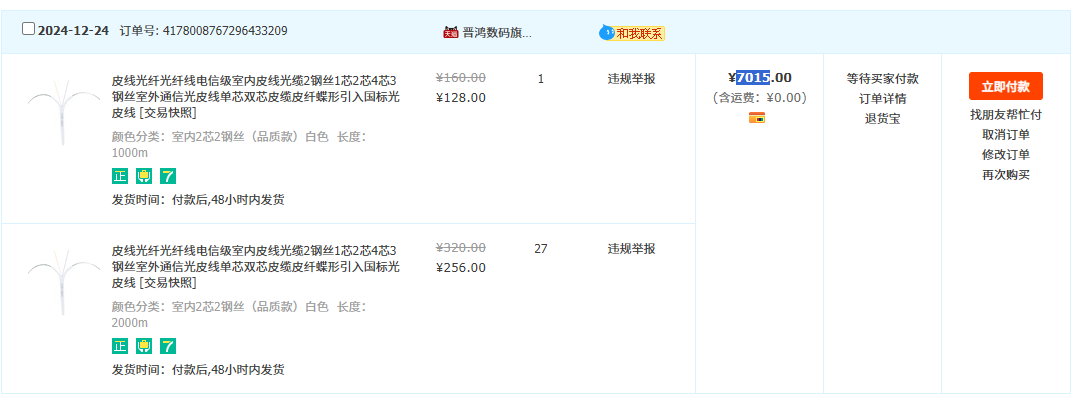The image size is (1074, 404).
Task: Select 修改订单 to modify the order
Action: (1005, 155)
